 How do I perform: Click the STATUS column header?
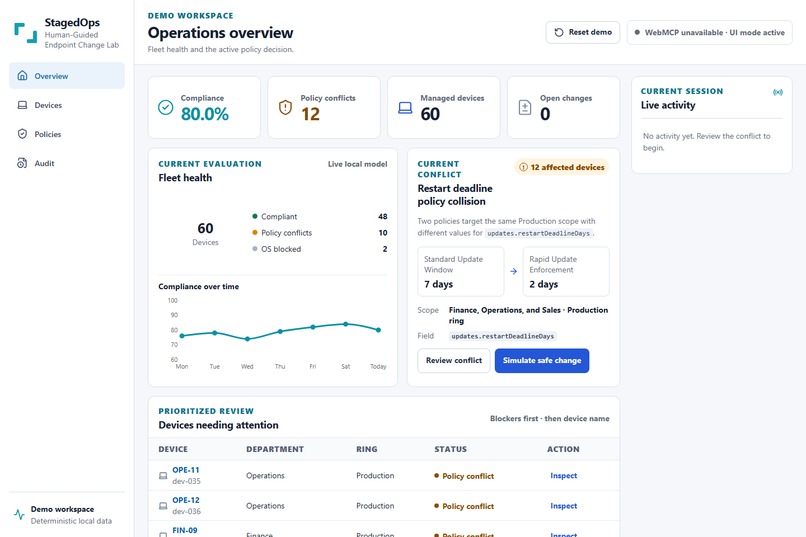point(450,449)
